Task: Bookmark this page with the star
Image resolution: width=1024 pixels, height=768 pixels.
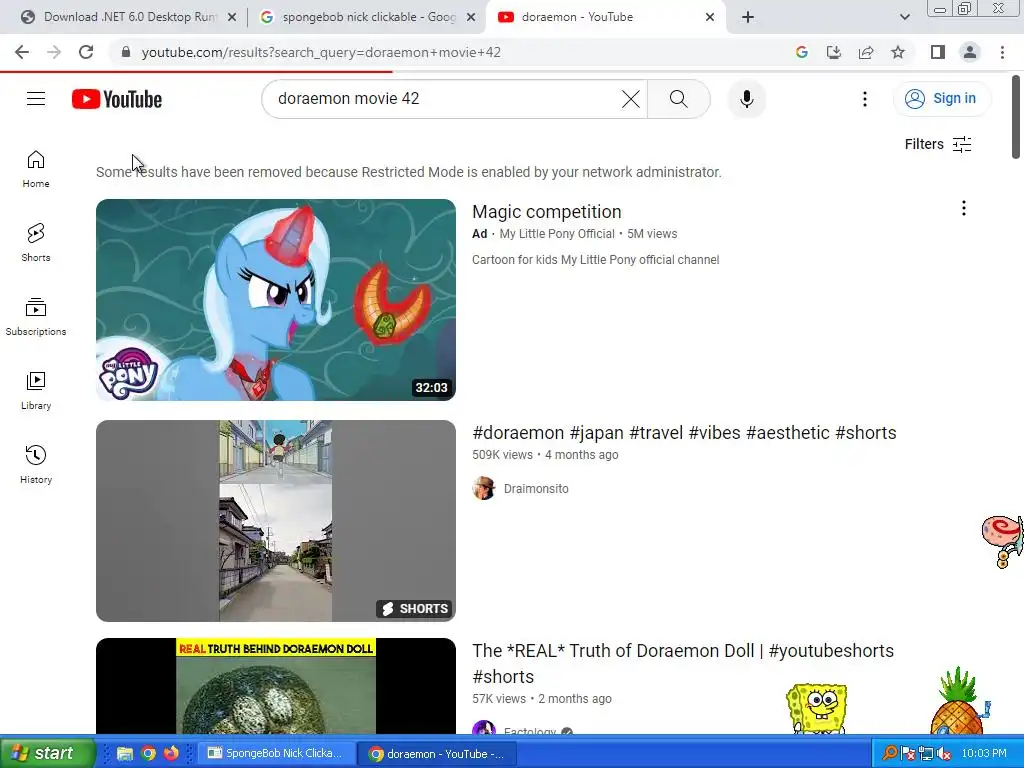Action: [898, 52]
